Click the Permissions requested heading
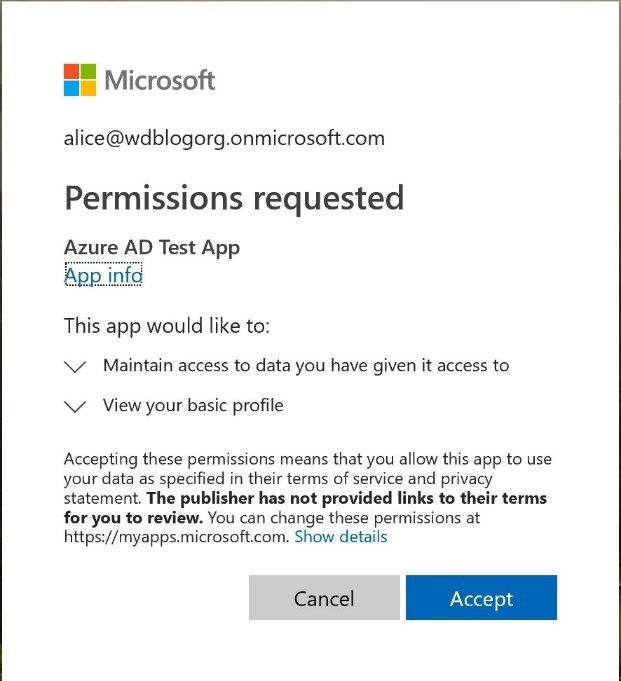 (x=234, y=198)
